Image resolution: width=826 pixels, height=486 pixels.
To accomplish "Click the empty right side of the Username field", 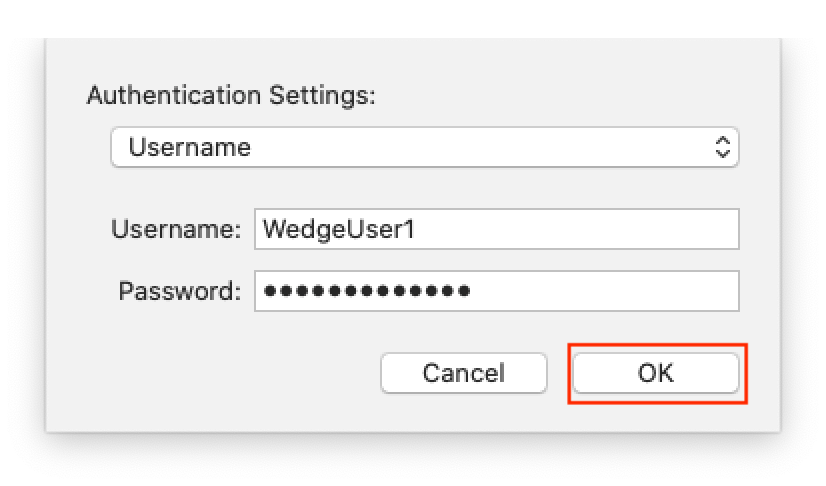I will (x=600, y=229).
